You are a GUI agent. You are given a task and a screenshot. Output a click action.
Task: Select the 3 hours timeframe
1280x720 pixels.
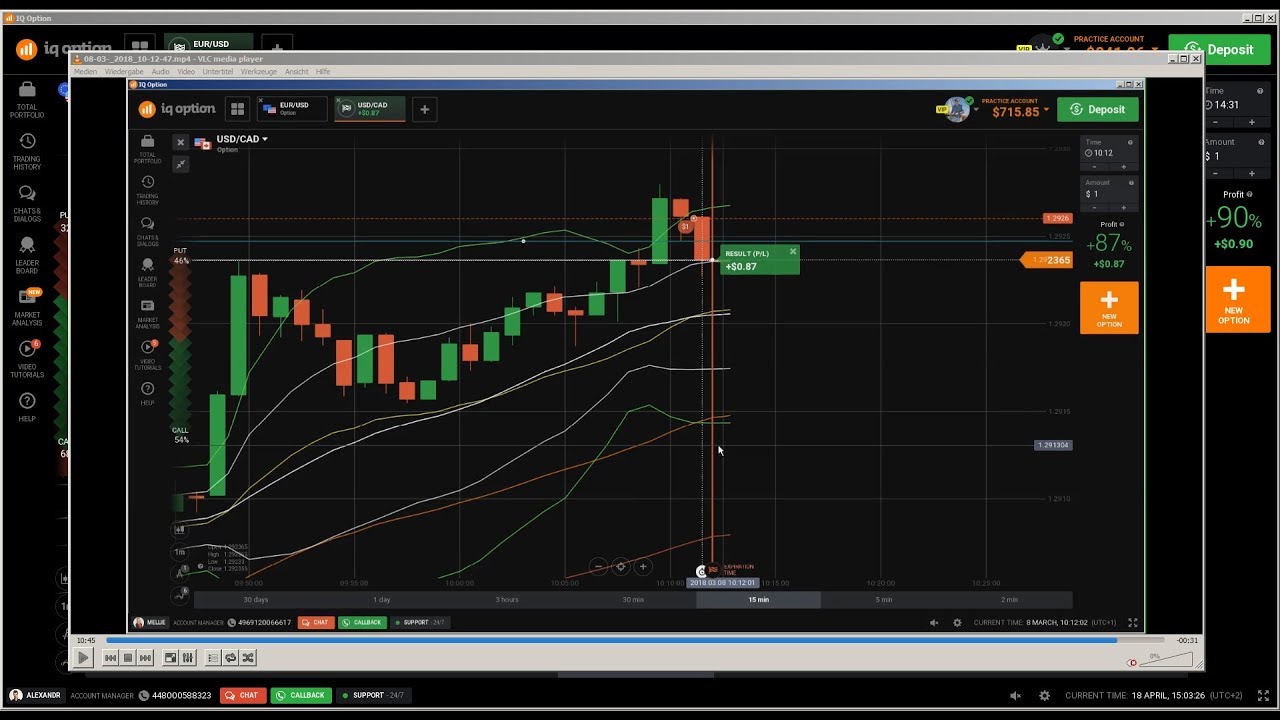(x=507, y=599)
